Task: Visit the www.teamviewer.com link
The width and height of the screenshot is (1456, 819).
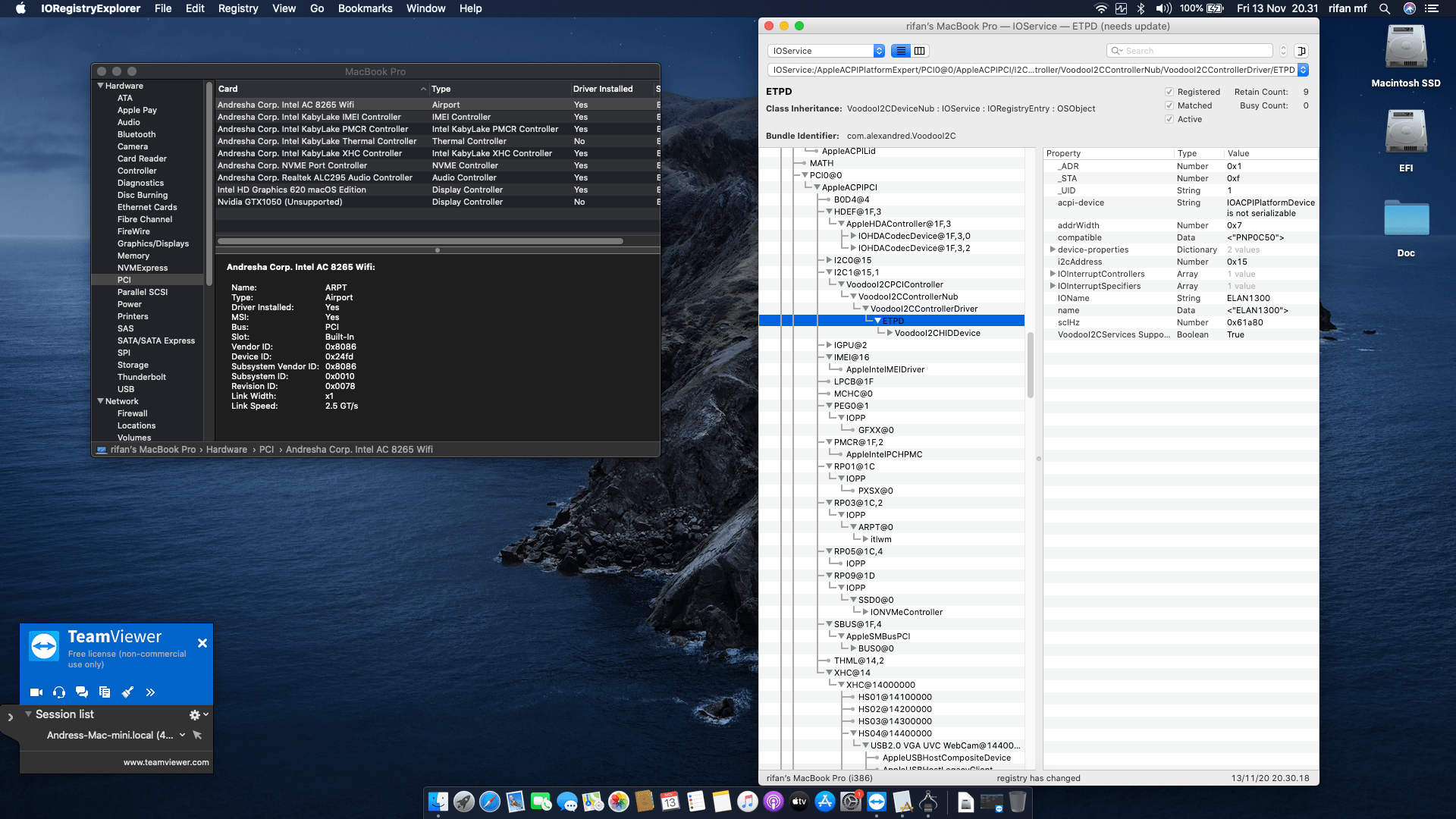Action: coord(165,762)
